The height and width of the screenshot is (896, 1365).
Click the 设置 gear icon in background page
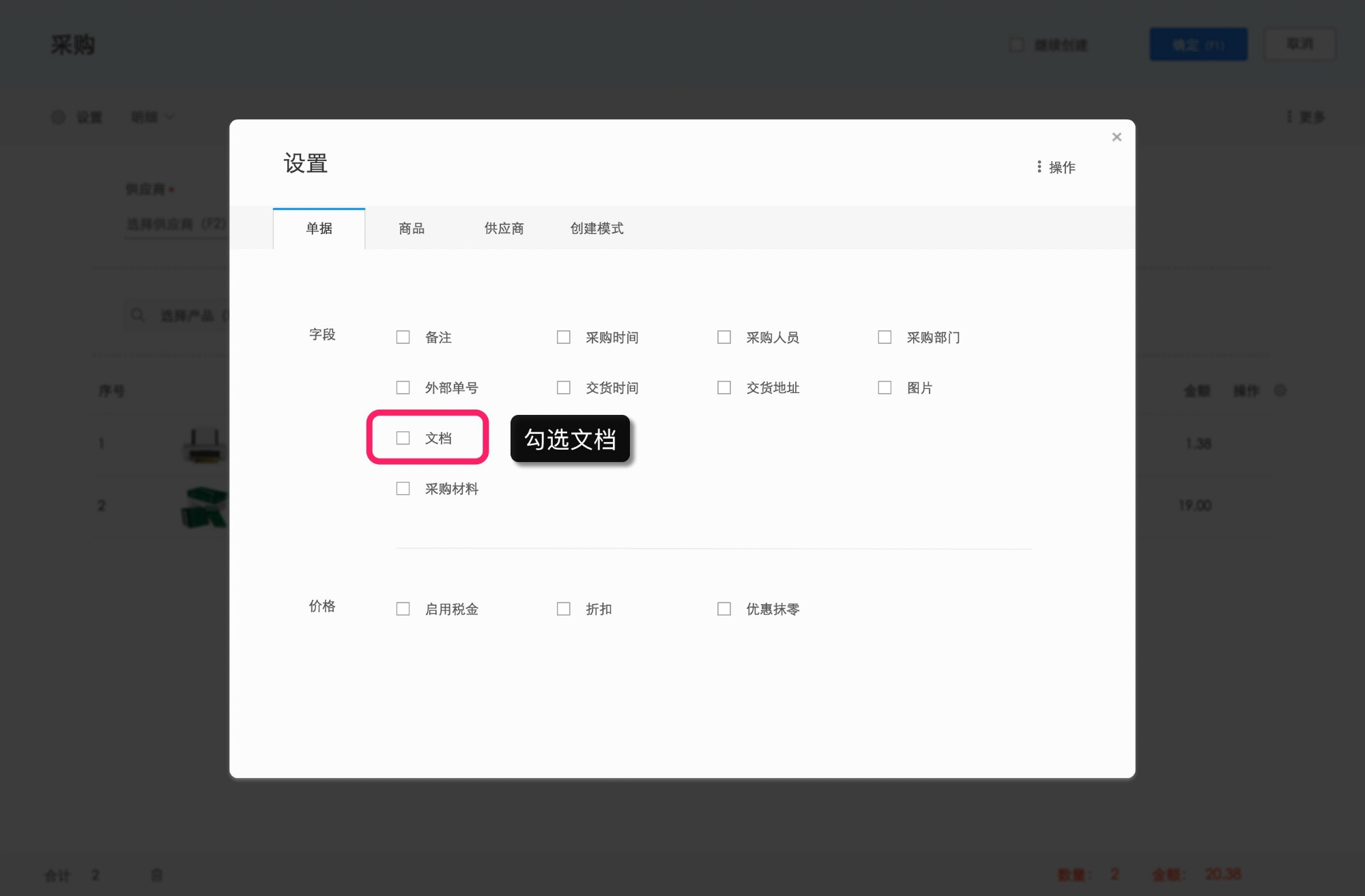[x=59, y=117]
